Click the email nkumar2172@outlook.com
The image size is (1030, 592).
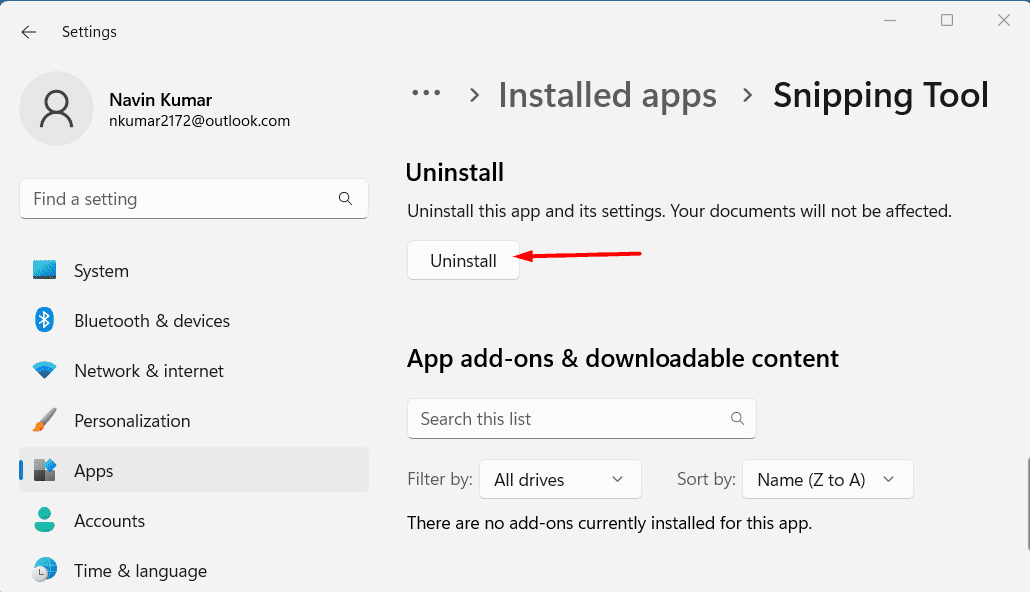coord(199,121)
